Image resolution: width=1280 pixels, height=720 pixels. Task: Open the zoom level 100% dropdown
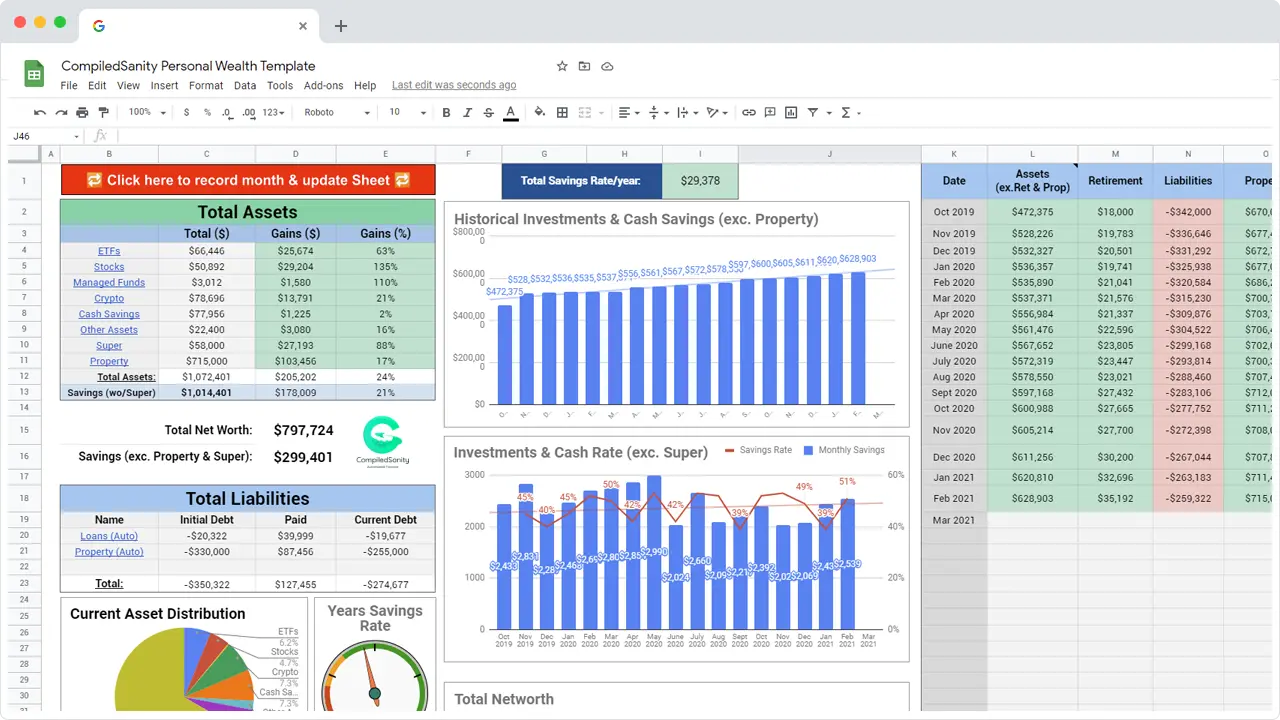[146, 113]
